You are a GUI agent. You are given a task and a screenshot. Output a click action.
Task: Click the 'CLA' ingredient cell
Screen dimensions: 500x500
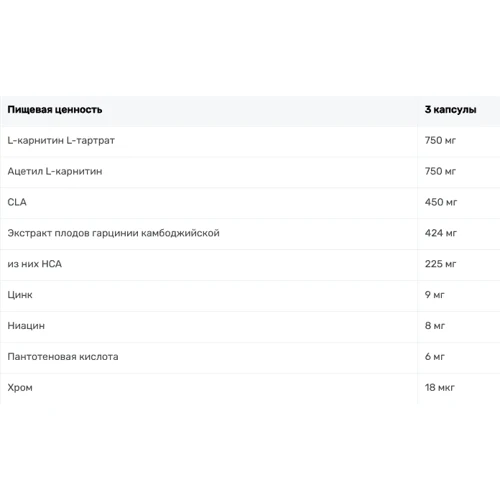pyautogui.click(x=17, y=202)
